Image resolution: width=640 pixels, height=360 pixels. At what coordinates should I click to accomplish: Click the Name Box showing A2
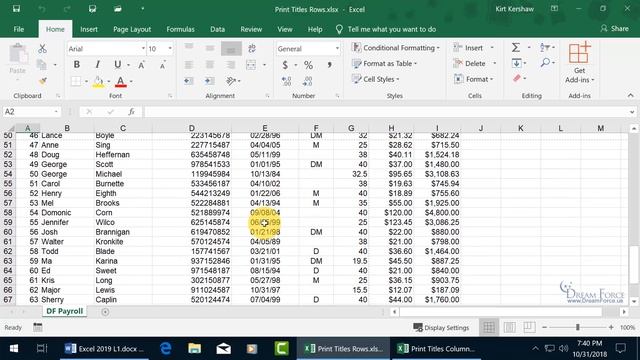tap(31, 112)
